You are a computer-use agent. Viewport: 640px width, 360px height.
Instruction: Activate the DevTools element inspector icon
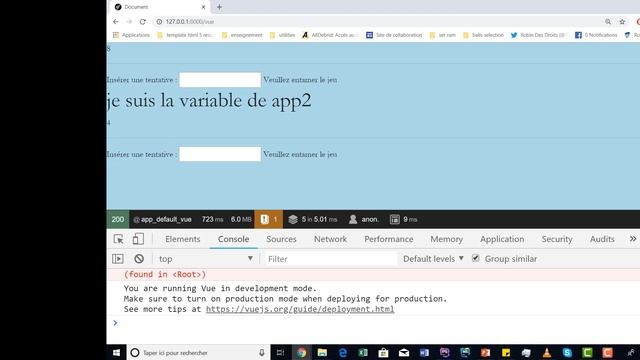(118, 239)
